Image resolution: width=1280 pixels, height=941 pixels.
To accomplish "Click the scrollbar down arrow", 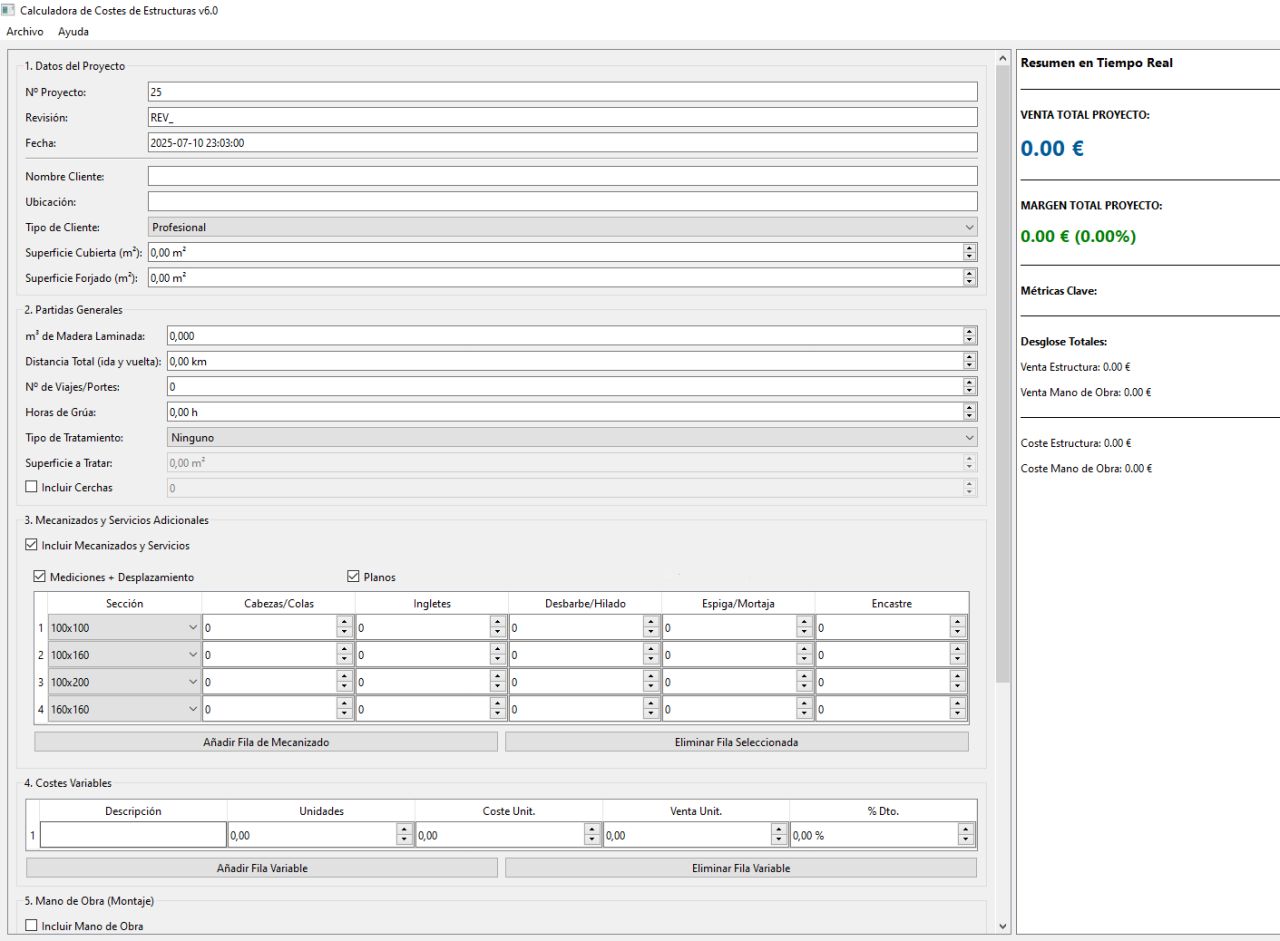I will (1003, 927).
